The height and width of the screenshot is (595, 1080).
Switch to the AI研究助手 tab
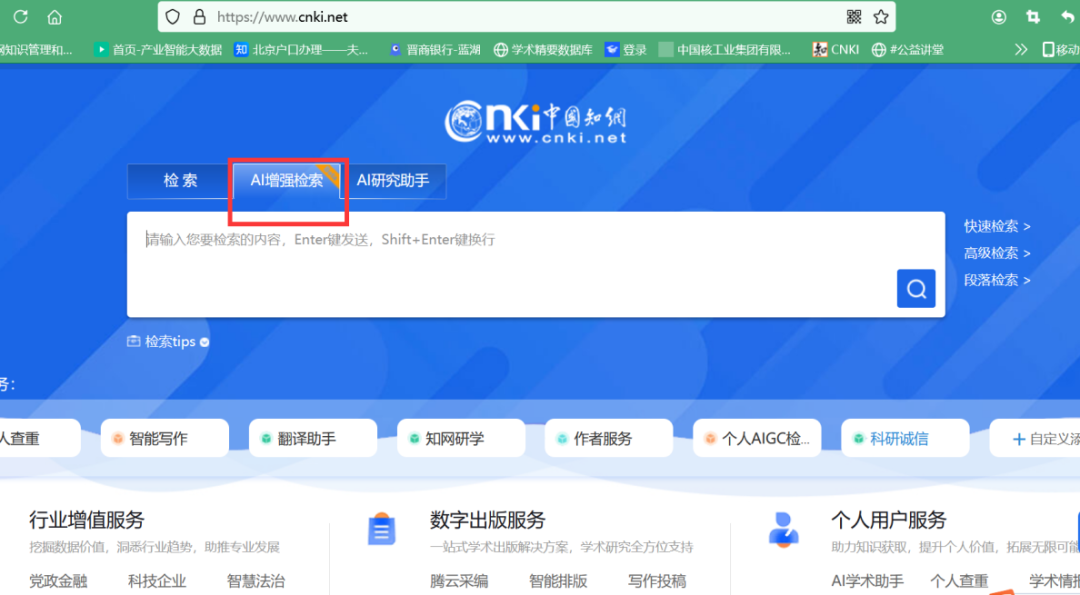(393, 180)
